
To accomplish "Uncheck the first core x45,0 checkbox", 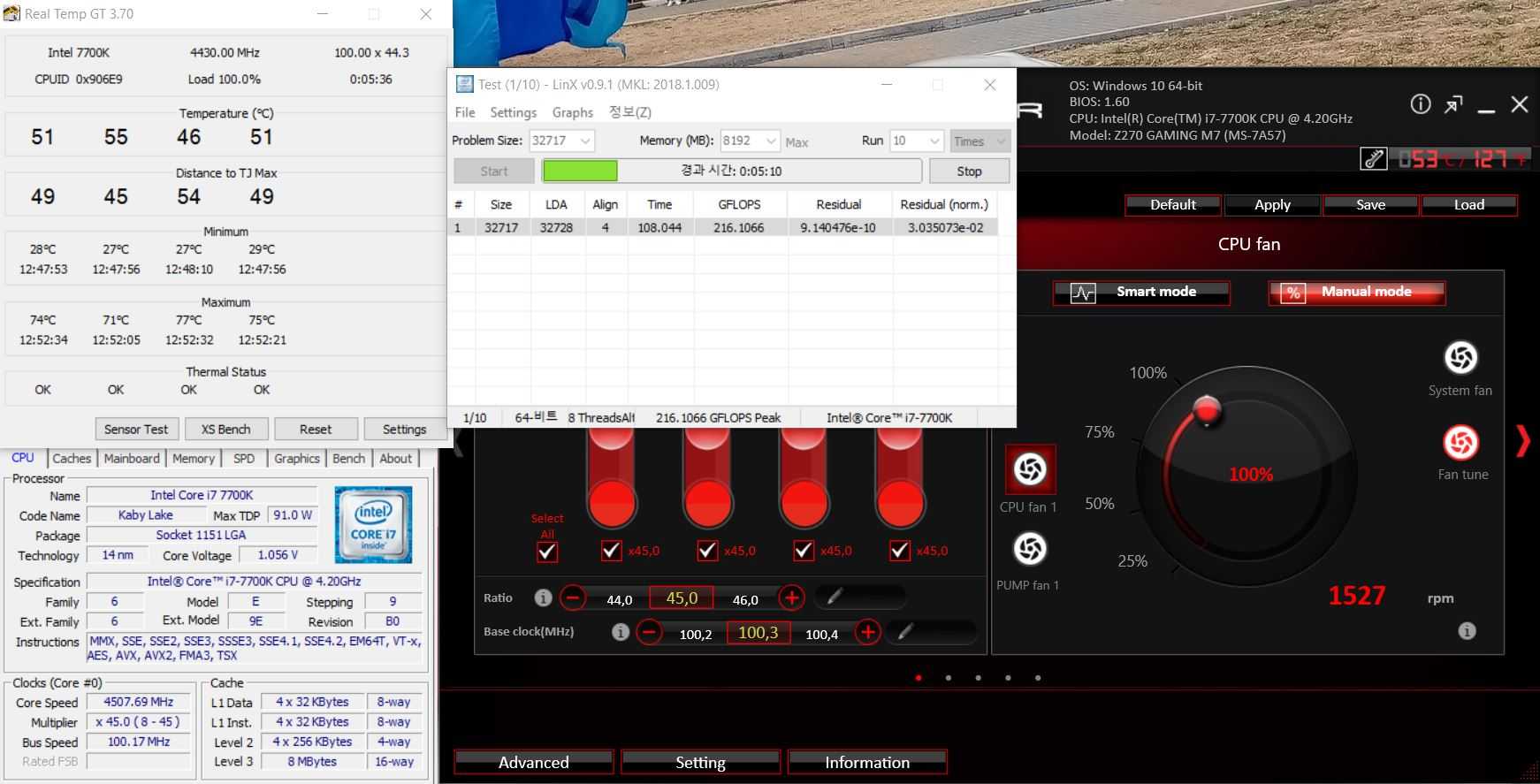I will tap(611, 551).
